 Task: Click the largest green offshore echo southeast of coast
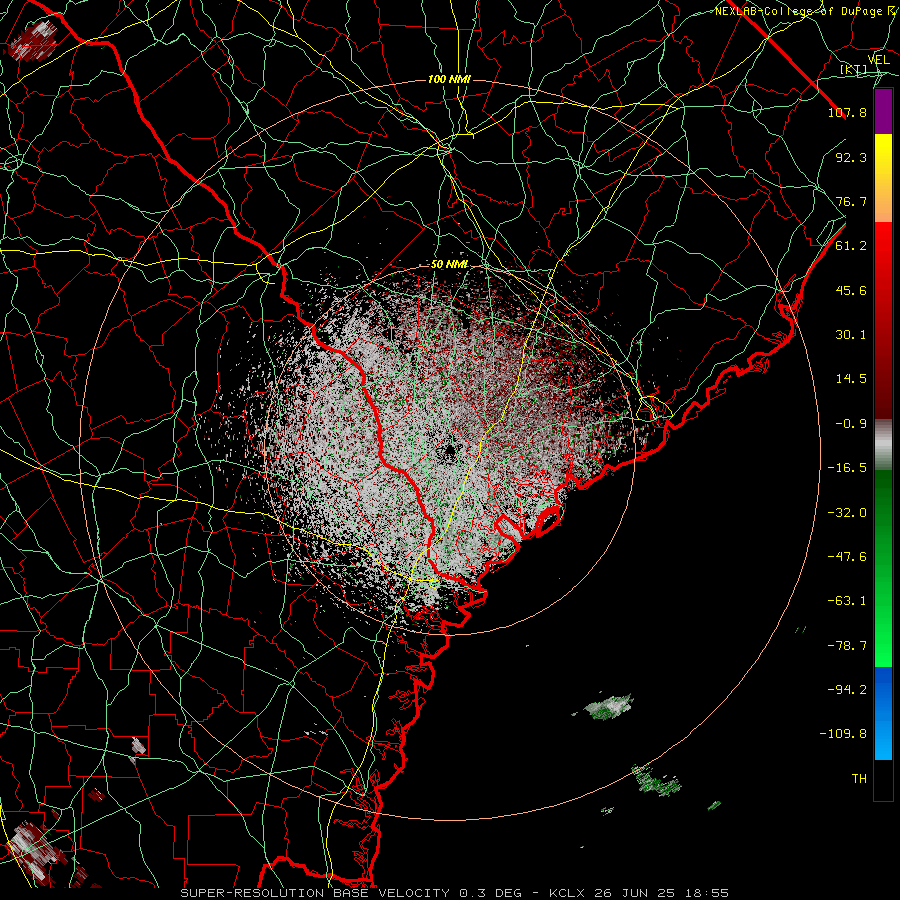coord(606,707)
